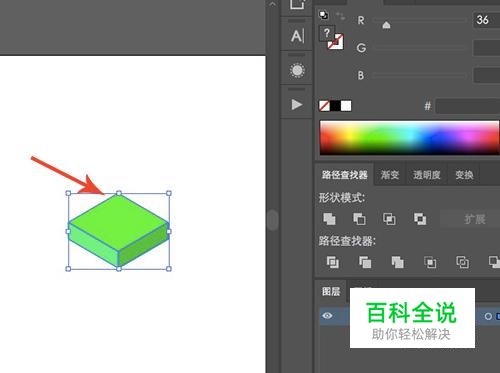Switch to the 变换 tab
500x373 pixels.
pyautogui.click(x=464, y=175)
